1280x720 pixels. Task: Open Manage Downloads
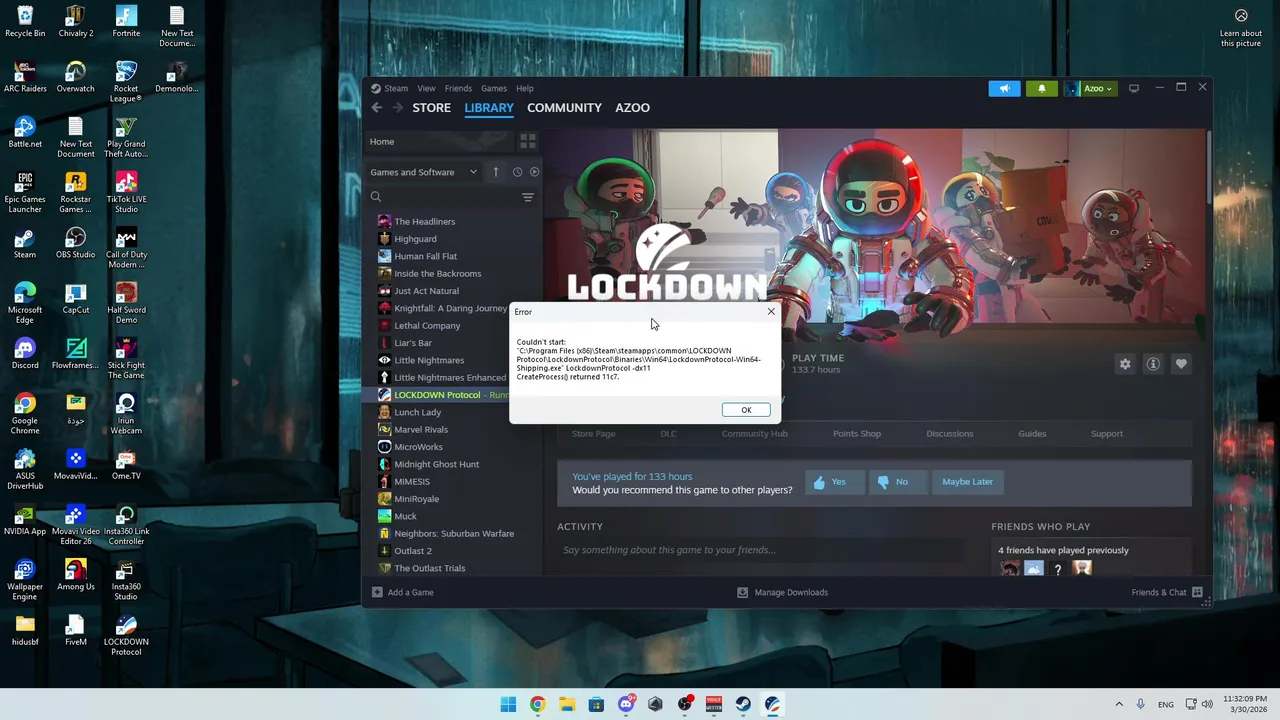click(782, 592)
